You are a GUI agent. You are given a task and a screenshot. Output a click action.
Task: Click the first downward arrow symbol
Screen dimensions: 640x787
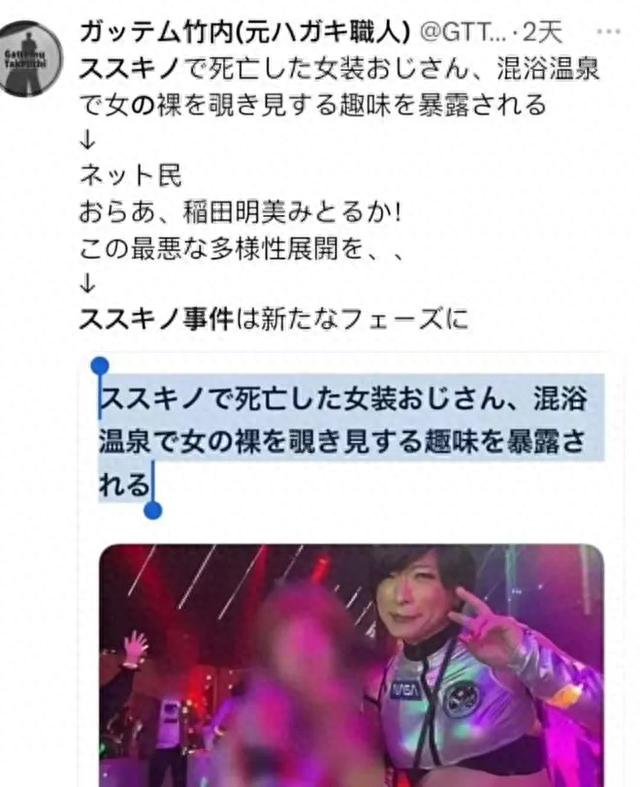87,141
